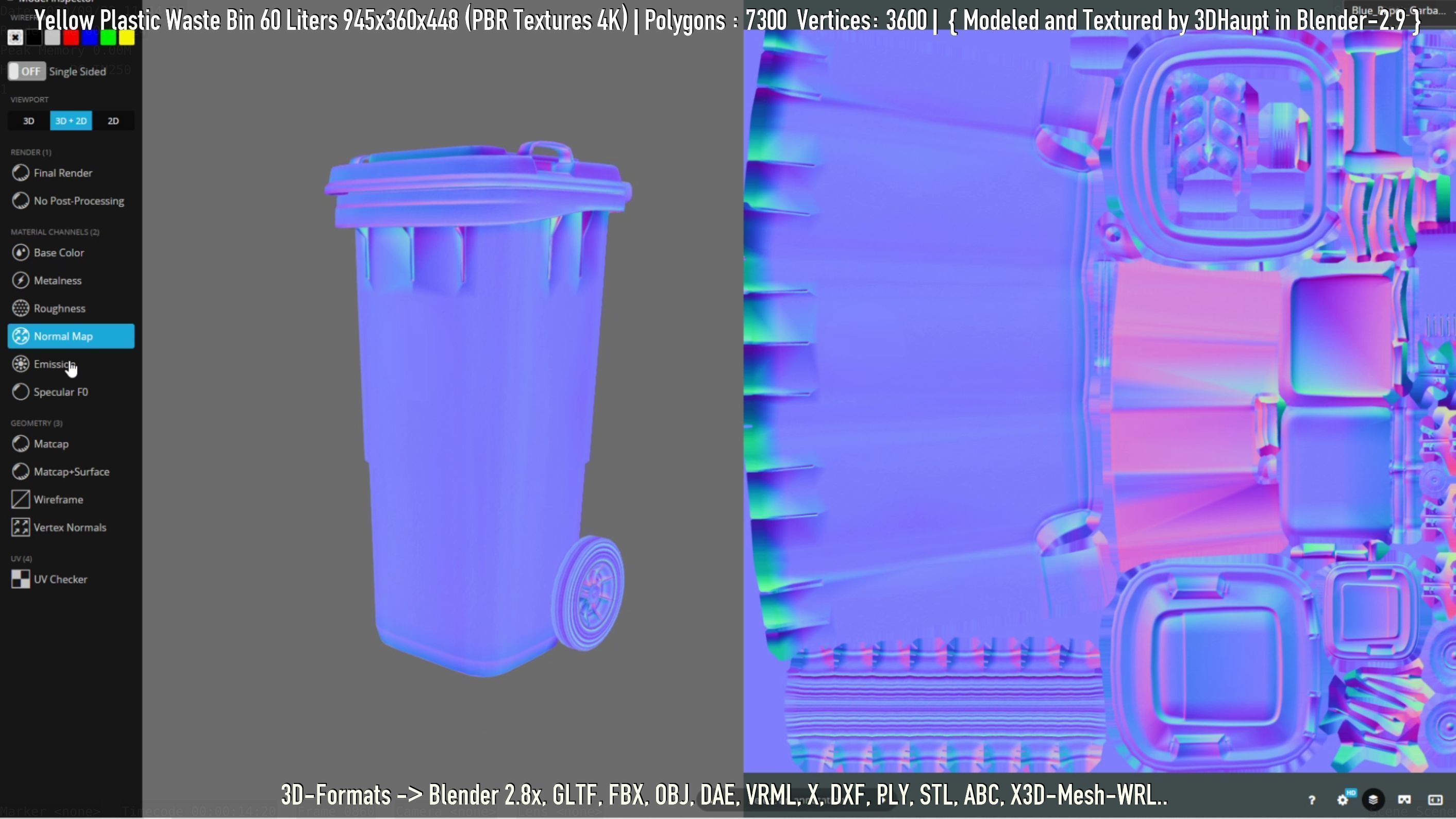Click the No Post-Processing sphere icon
The width and height of the screenshot is (1456, 819).
point(21,201)
